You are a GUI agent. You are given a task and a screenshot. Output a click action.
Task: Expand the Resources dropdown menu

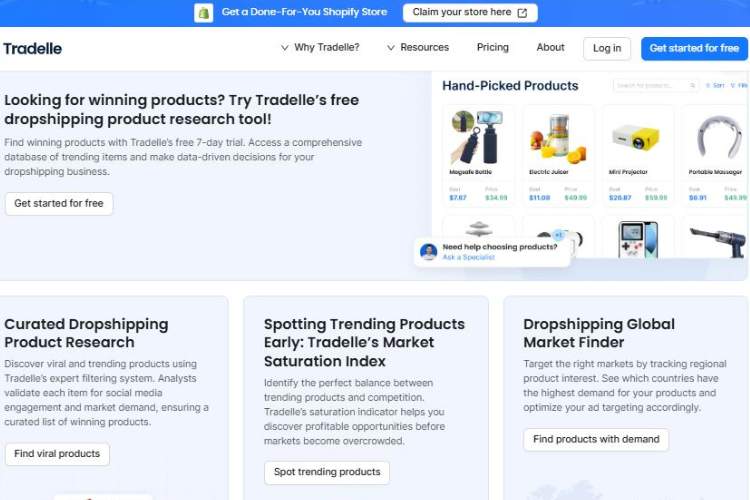coord(418,48)
